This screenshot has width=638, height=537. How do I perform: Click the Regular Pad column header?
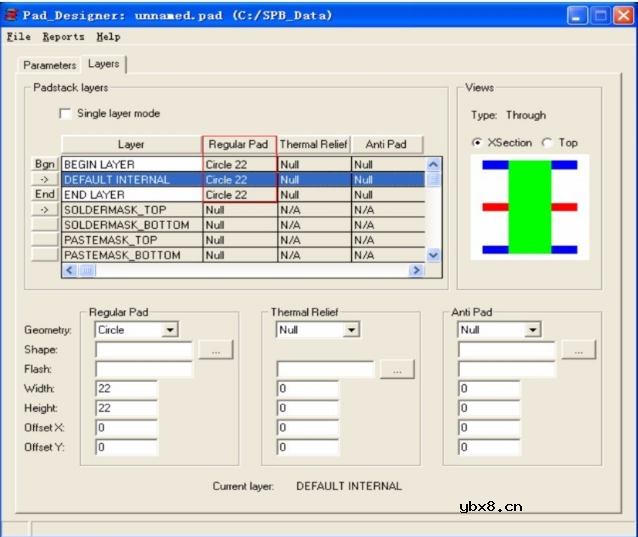point(239,145)
